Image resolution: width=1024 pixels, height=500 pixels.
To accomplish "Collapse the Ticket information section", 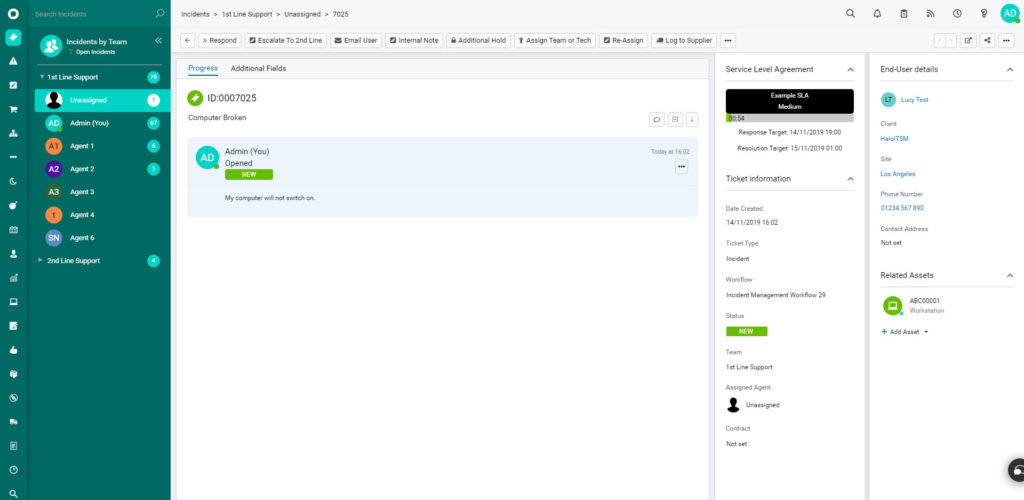I will tap(850, 179).
